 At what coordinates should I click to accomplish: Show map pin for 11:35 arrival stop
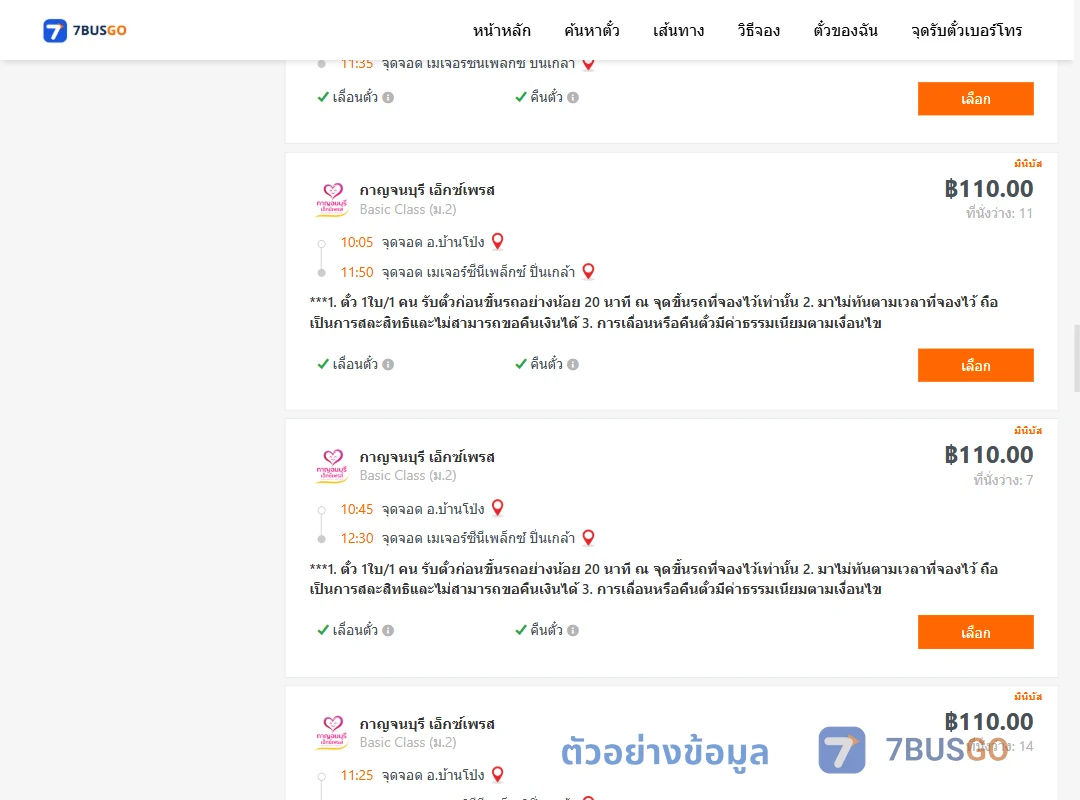pos(588,64)
